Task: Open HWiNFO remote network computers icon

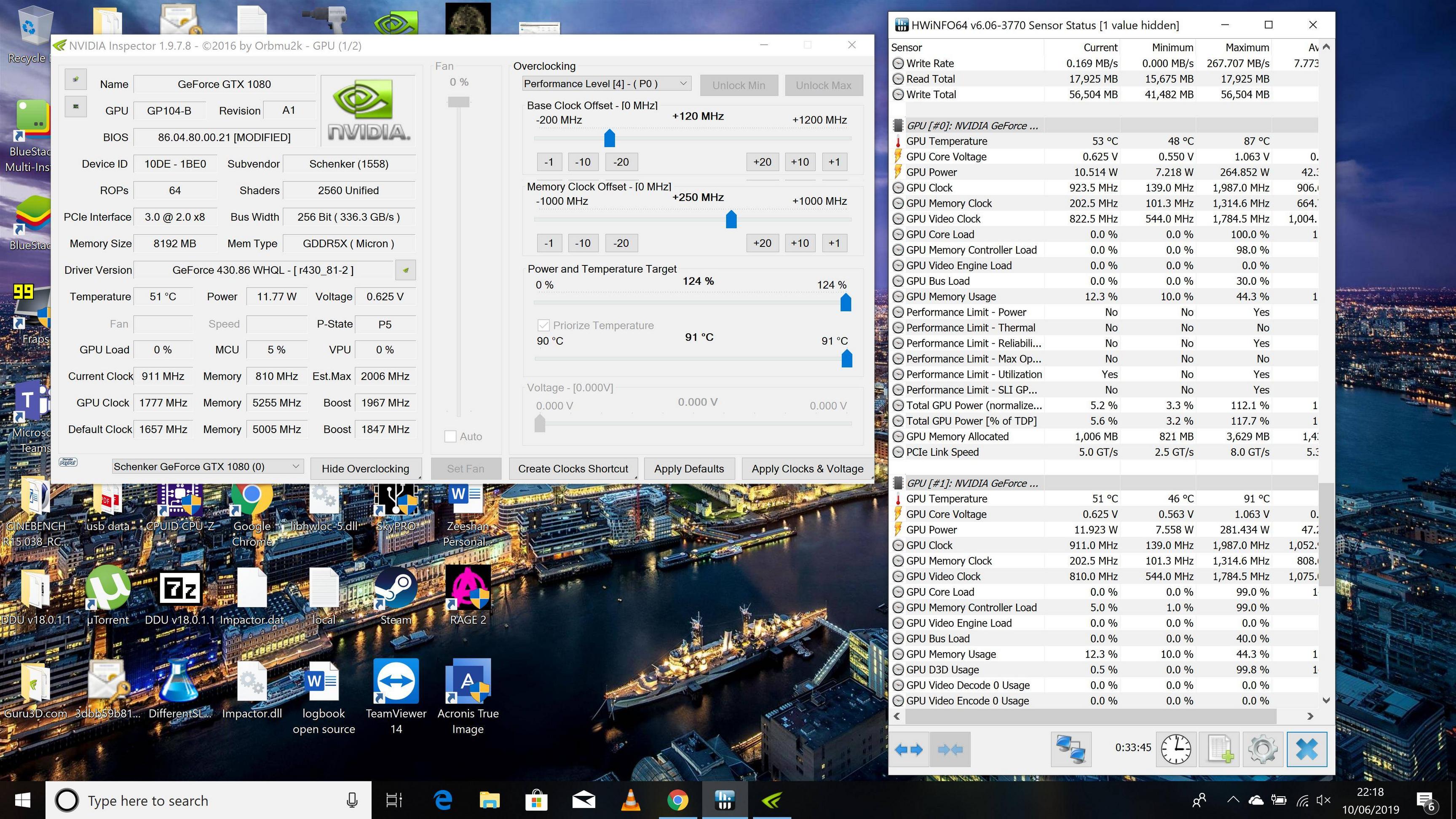Action: point(1071,749)
